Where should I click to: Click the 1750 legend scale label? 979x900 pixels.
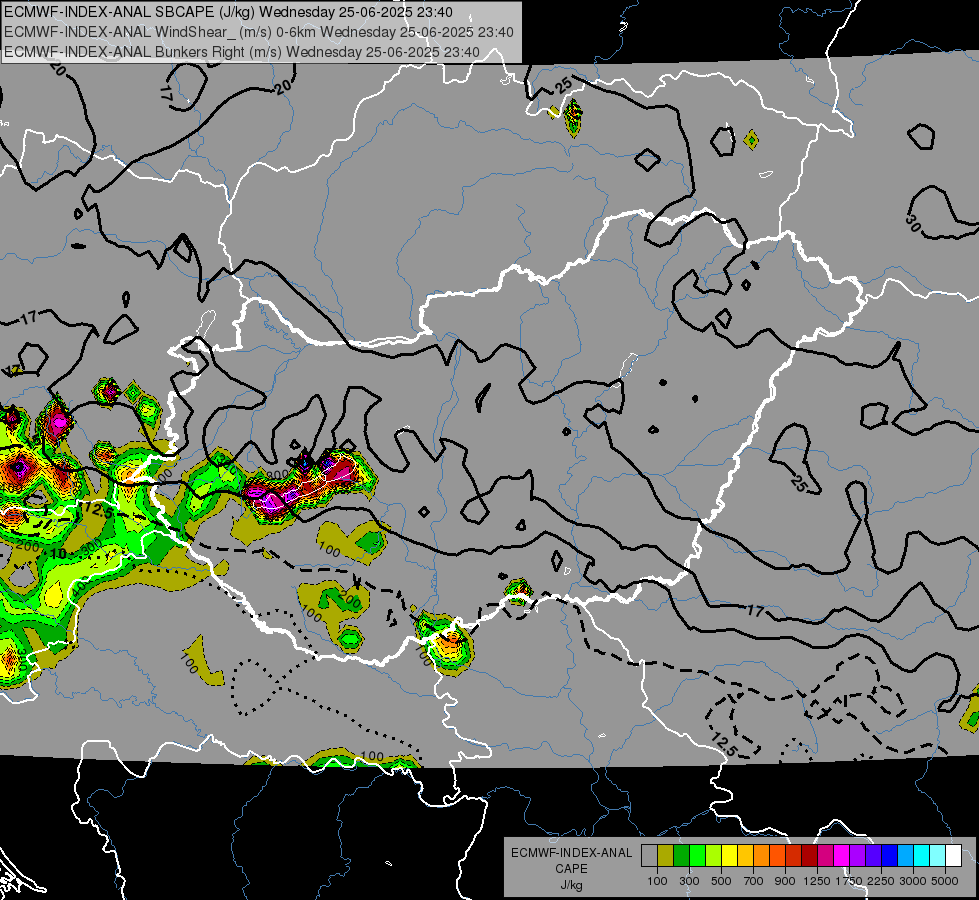849,881
